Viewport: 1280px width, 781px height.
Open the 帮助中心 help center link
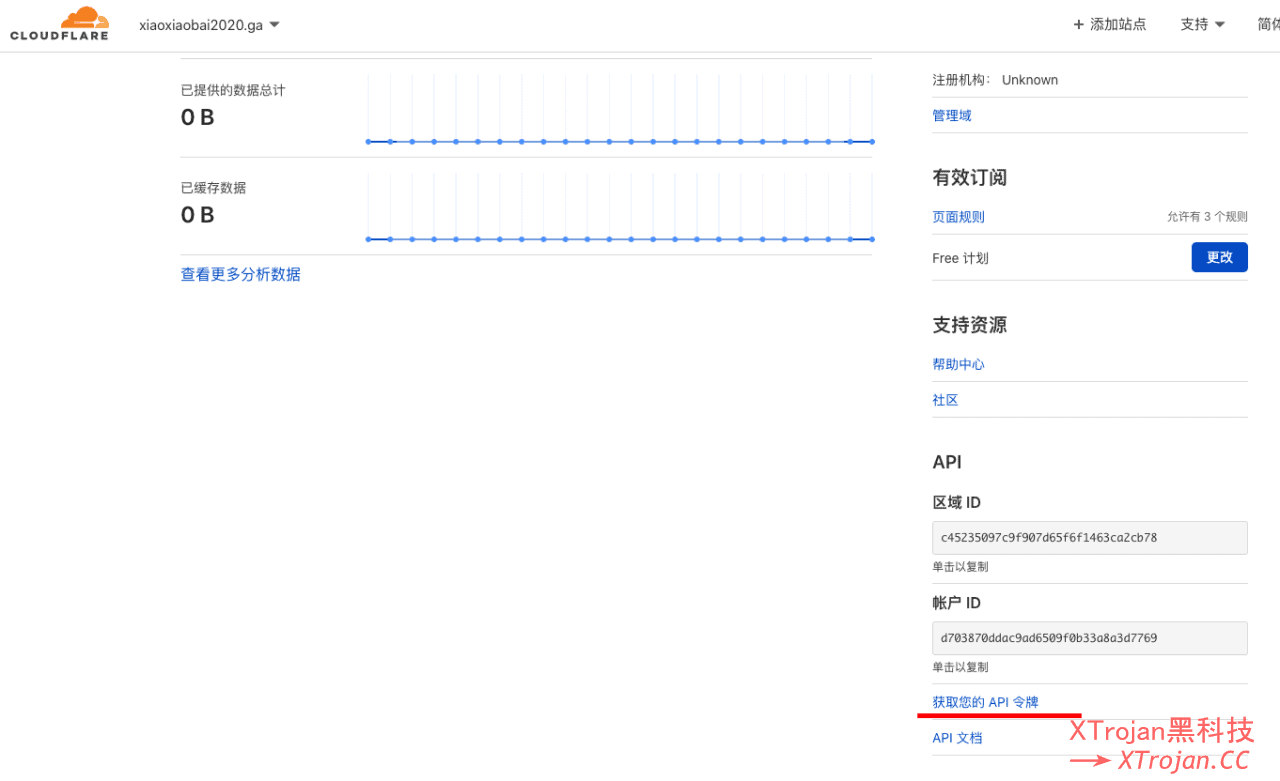click(958, 365)
